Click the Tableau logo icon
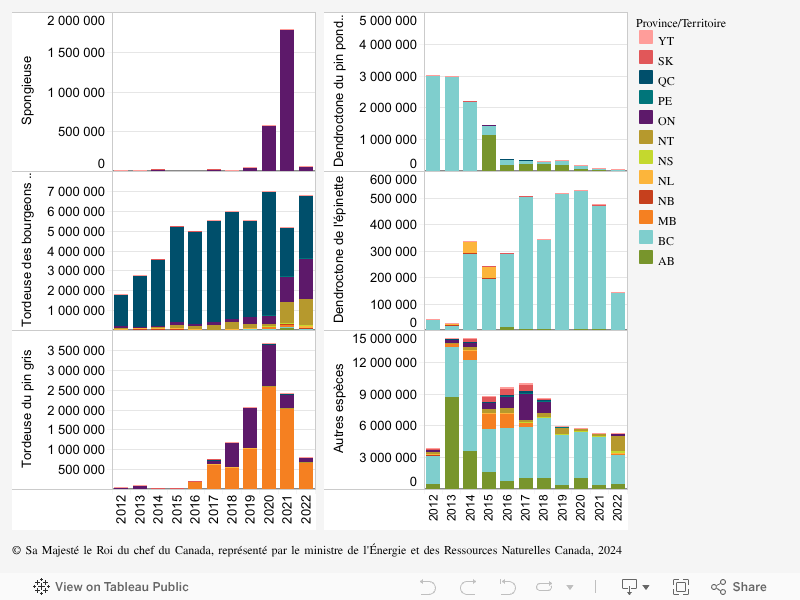Image resolution: width=800 pixels, height=600 pixels. click(42, 587)
